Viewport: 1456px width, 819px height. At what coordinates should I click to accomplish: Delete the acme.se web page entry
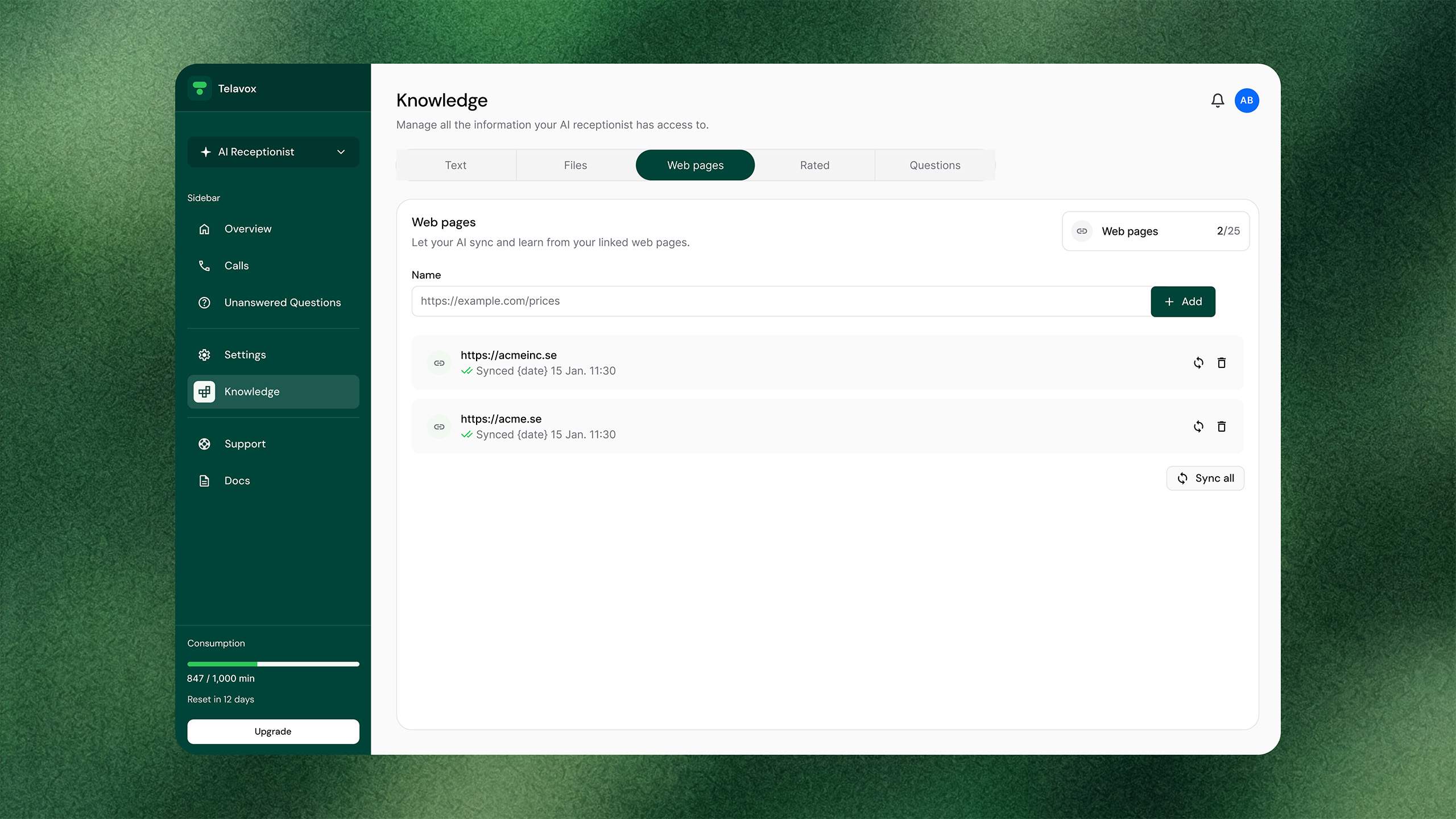pyautogui.click(x=1221, y=427)
